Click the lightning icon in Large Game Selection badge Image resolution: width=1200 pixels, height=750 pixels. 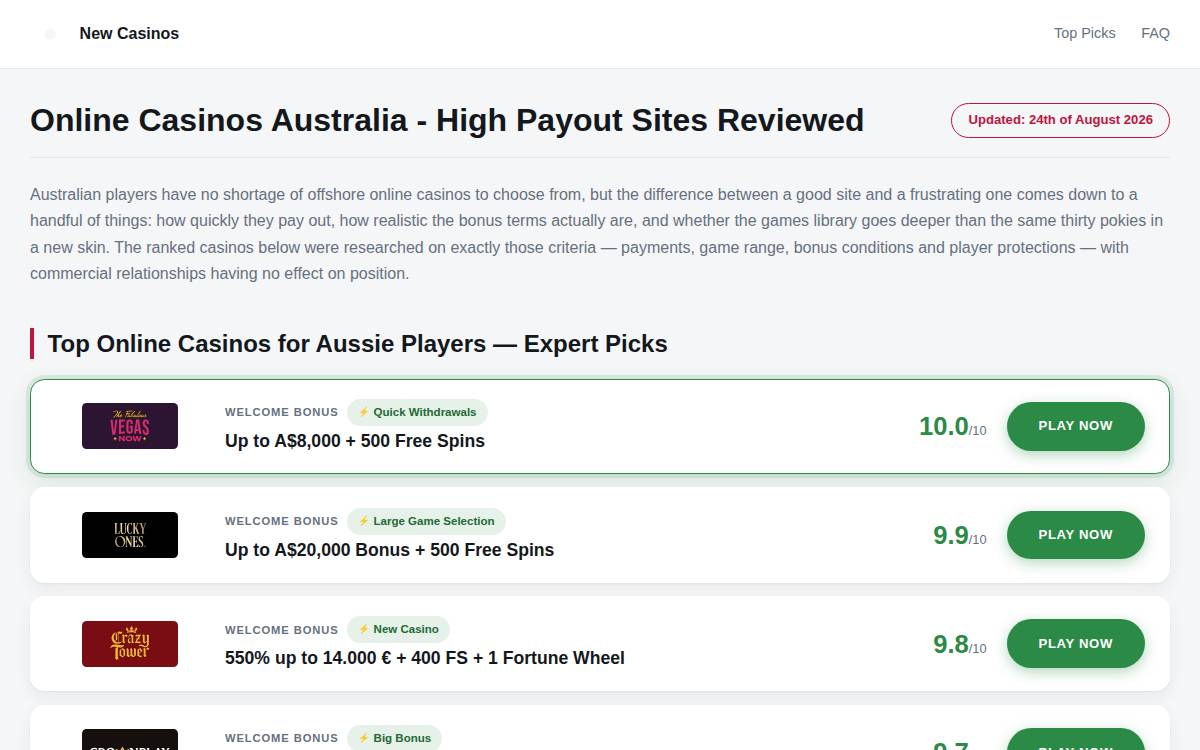(x=364, y=521)
